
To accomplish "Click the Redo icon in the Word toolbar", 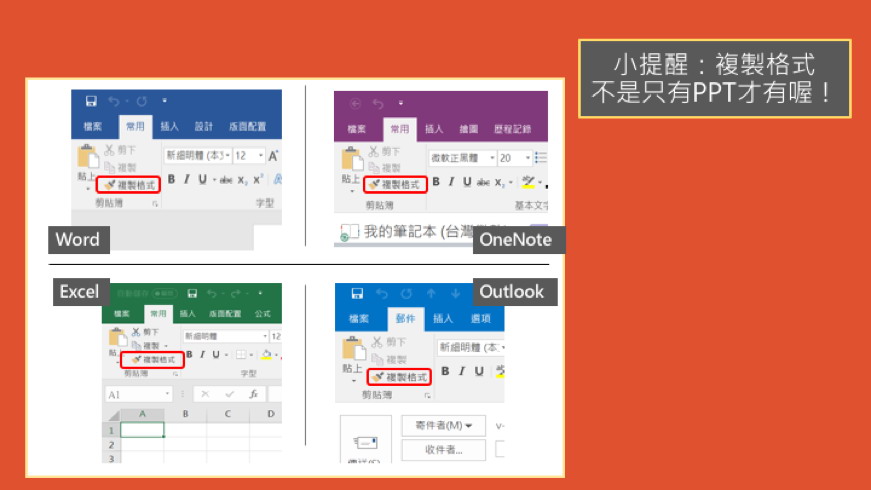I will pyautogui.click(x=142, y=101).
